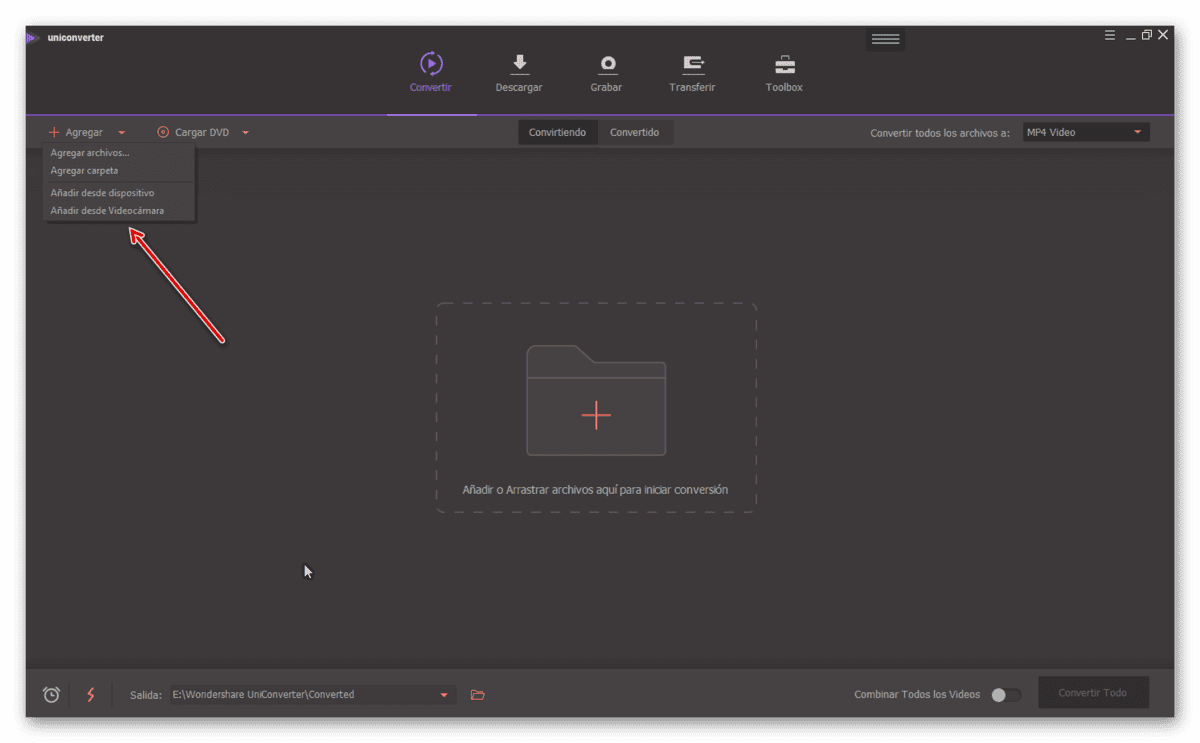1200x743 pixels.
Task: Switch to the Convirtiendo tab
Action: coord(558,132)
